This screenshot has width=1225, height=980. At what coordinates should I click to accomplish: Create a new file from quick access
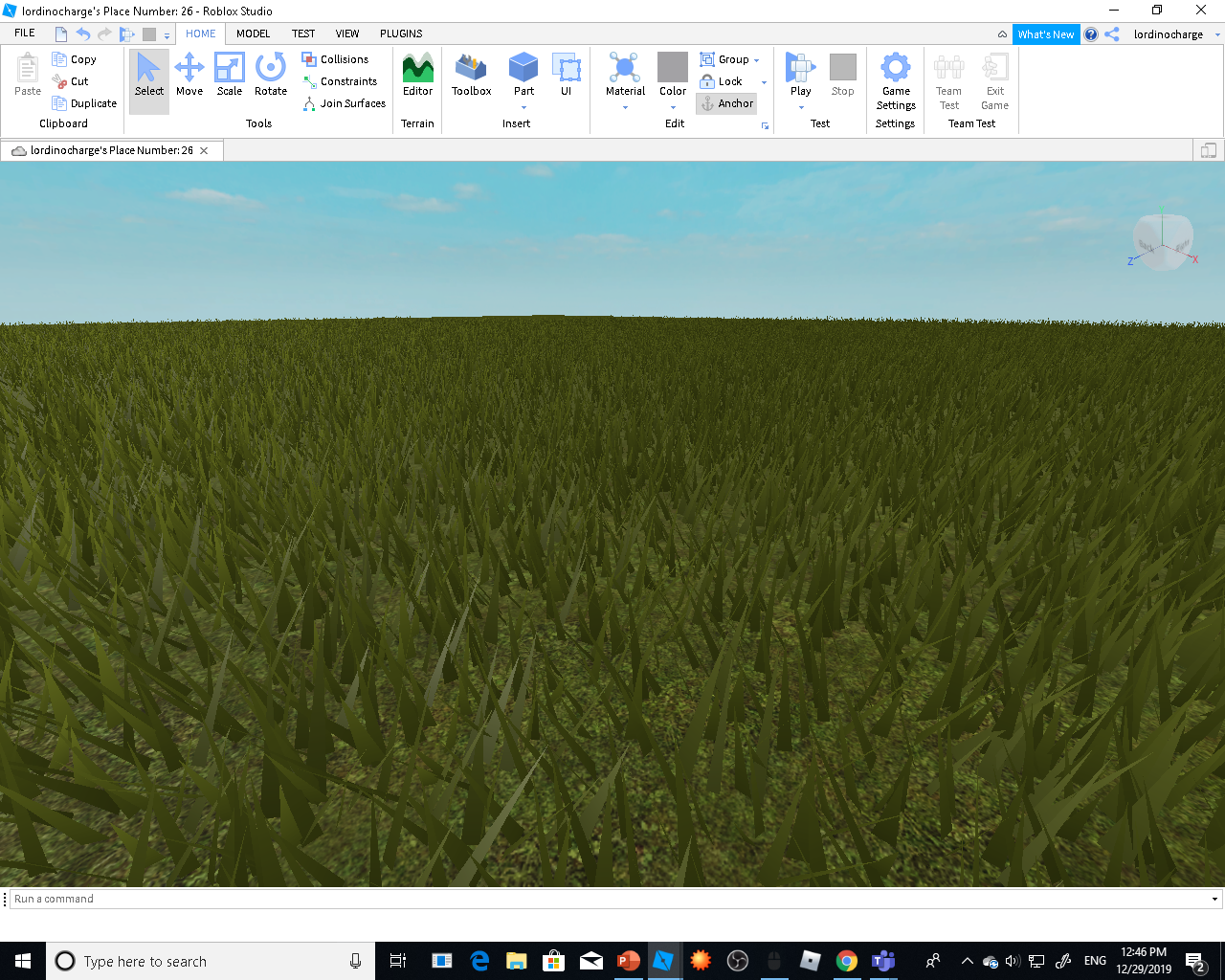coord(61,33)
